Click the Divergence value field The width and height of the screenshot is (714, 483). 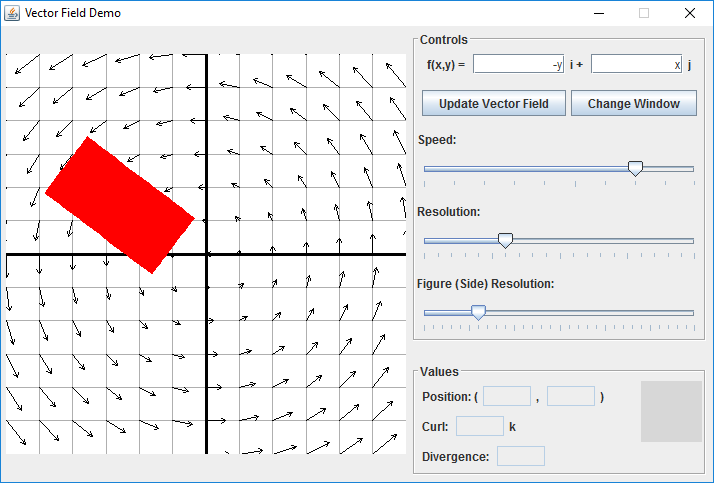point(520,456)
